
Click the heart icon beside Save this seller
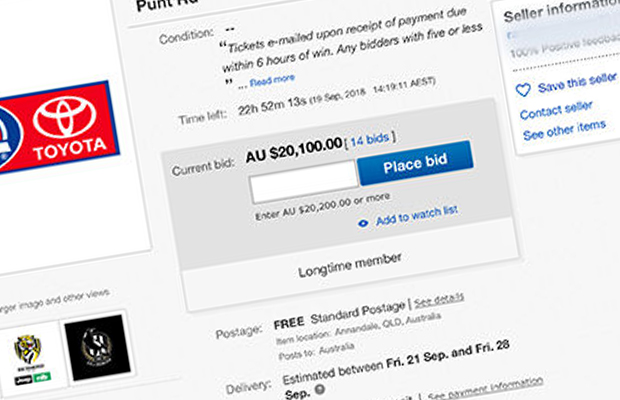coord(523,90)
